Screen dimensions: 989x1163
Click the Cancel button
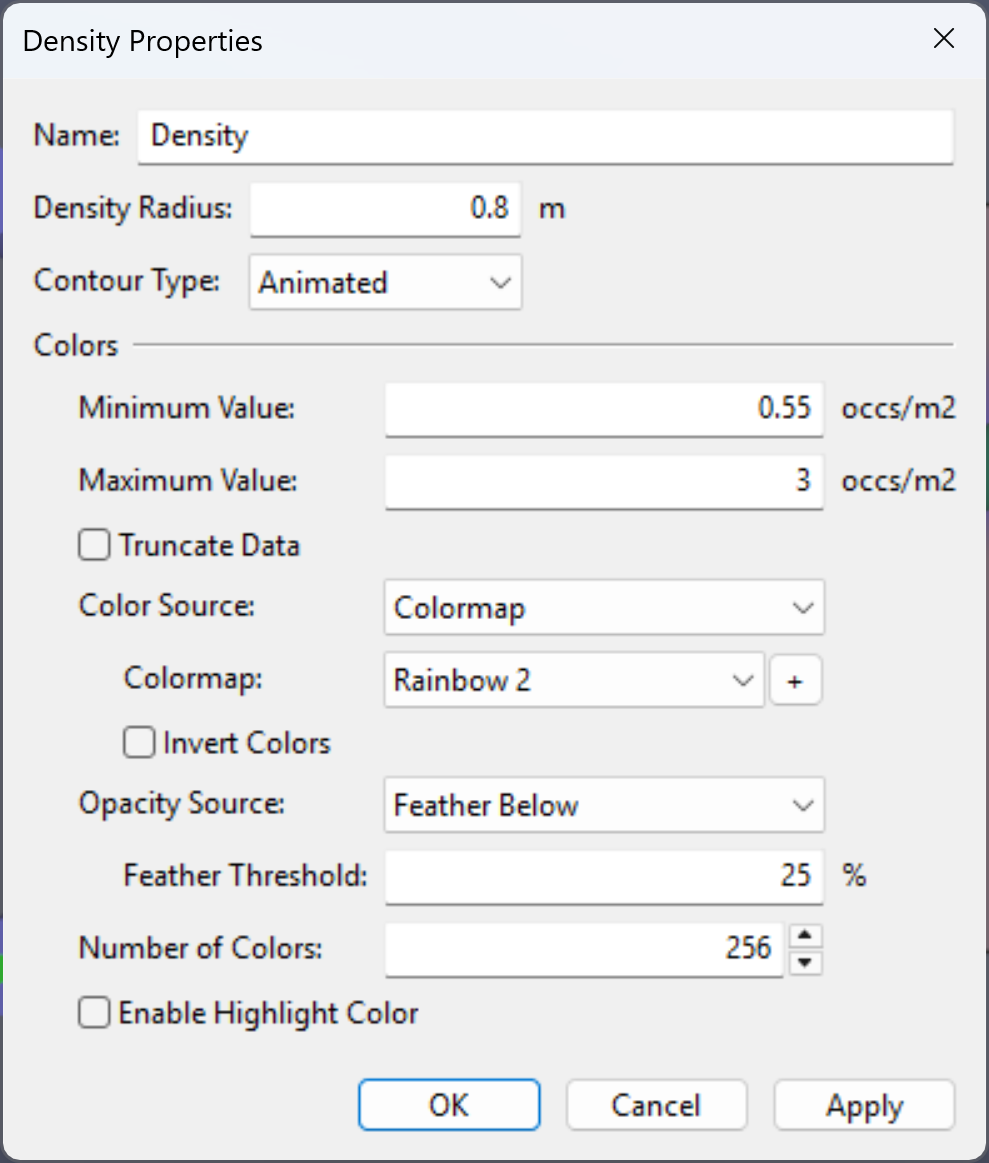tap(656, 1105)
